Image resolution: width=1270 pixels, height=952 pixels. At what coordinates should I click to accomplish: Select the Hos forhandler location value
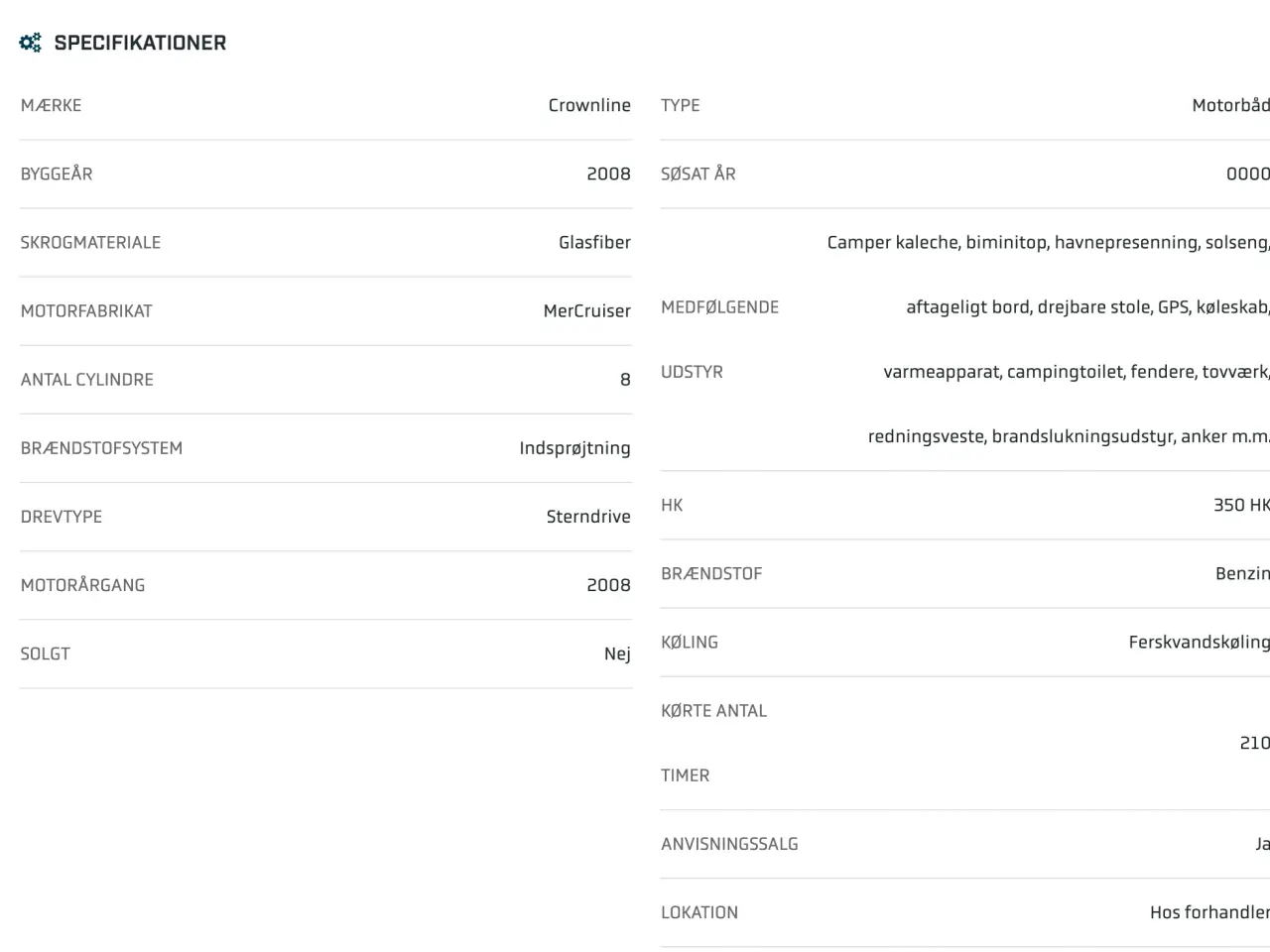1209,912
